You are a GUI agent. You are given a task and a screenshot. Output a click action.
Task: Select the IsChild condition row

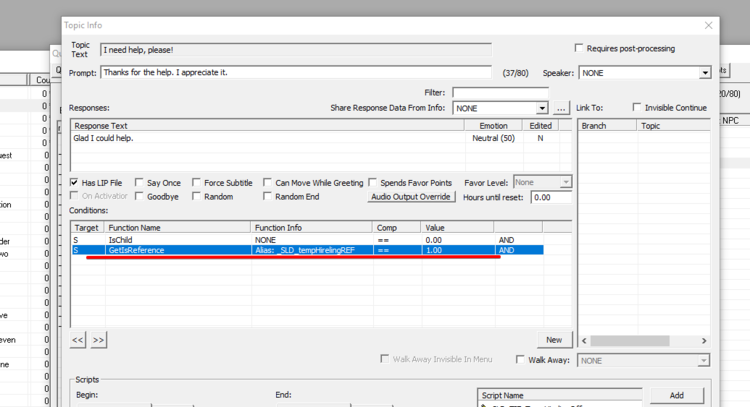click(308, 240)
